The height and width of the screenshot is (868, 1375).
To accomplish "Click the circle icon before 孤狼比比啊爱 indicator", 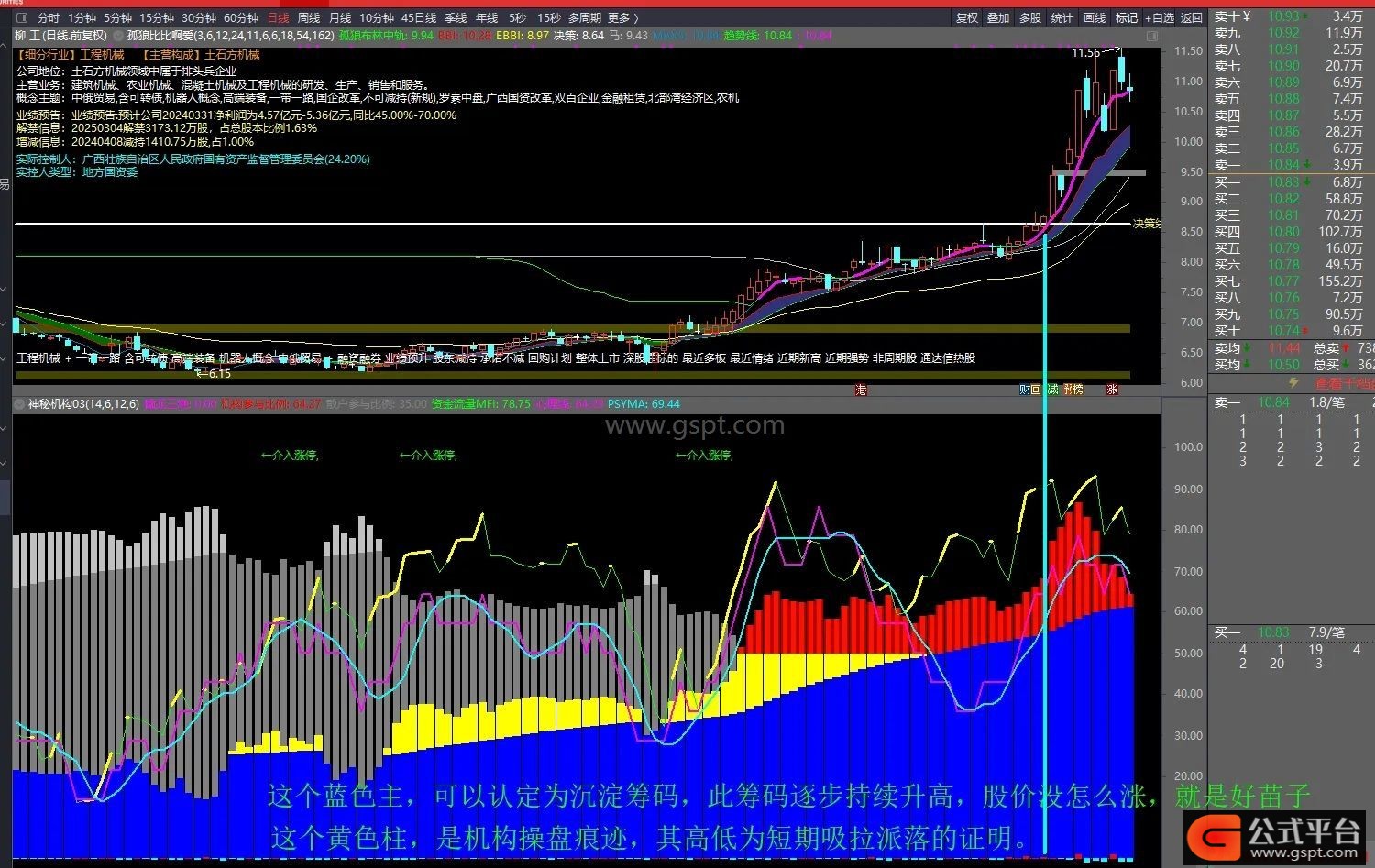I will click(117, 36).
